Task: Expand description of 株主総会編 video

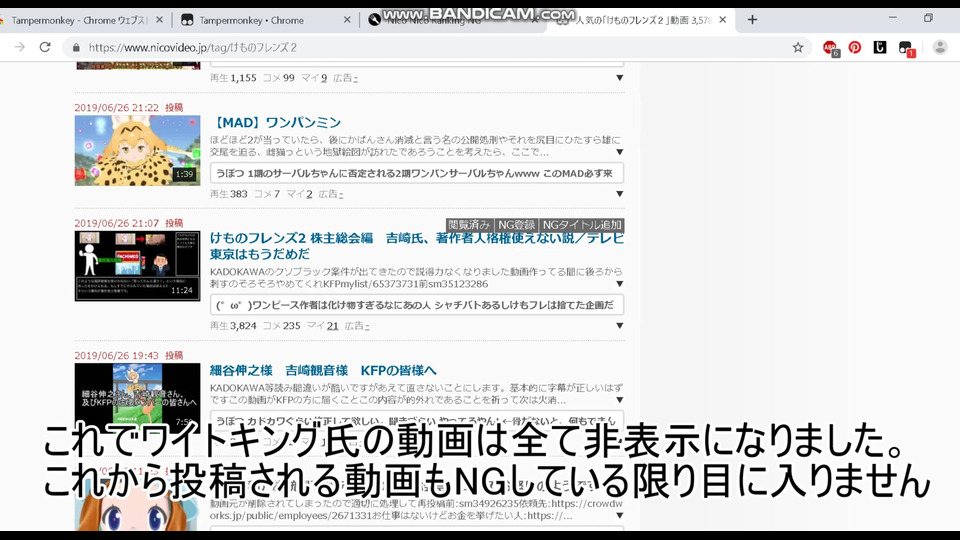Action: [x=620, y=284]
